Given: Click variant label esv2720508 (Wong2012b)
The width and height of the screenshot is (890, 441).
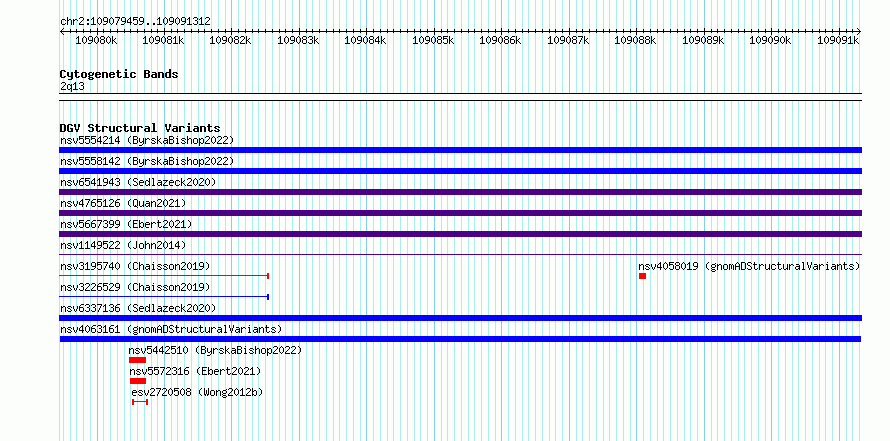Looking at the screenshot, I should (198, 392).
